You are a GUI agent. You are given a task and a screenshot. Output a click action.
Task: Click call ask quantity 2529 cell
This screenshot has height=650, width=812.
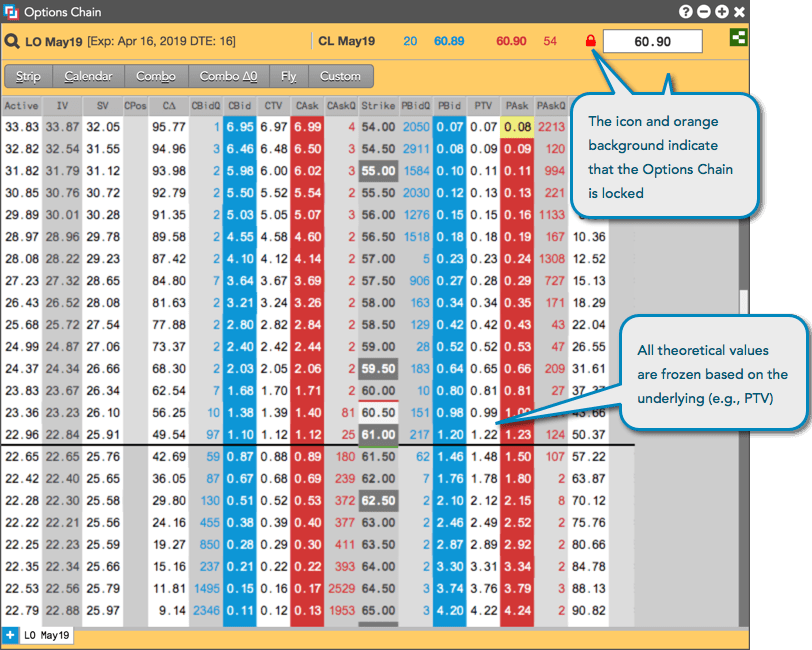[341, 589]
